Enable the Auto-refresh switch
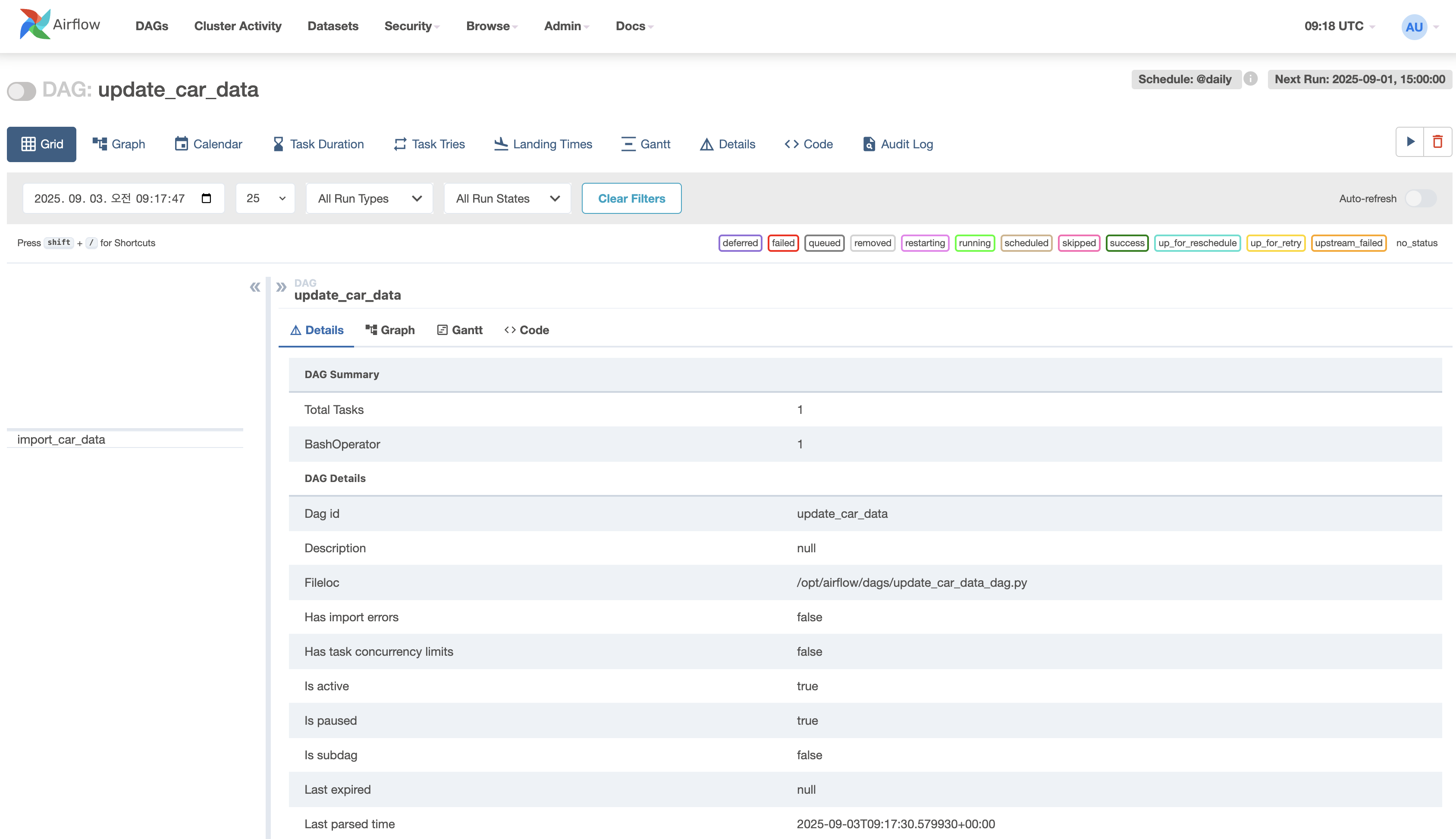 (x=1420, y=198)
